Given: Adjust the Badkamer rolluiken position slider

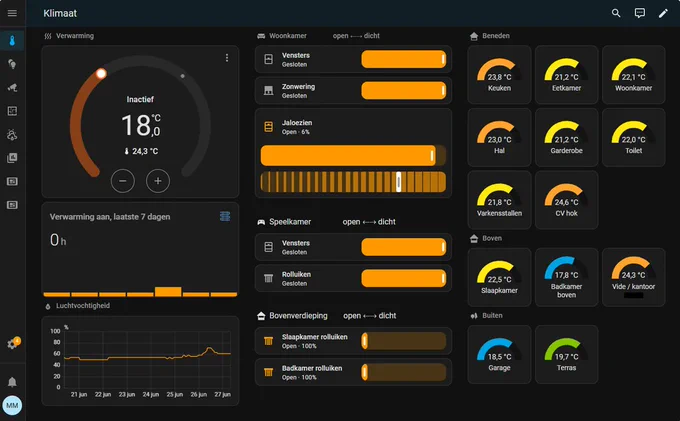Looking at the screenshot, I should 403,372.
